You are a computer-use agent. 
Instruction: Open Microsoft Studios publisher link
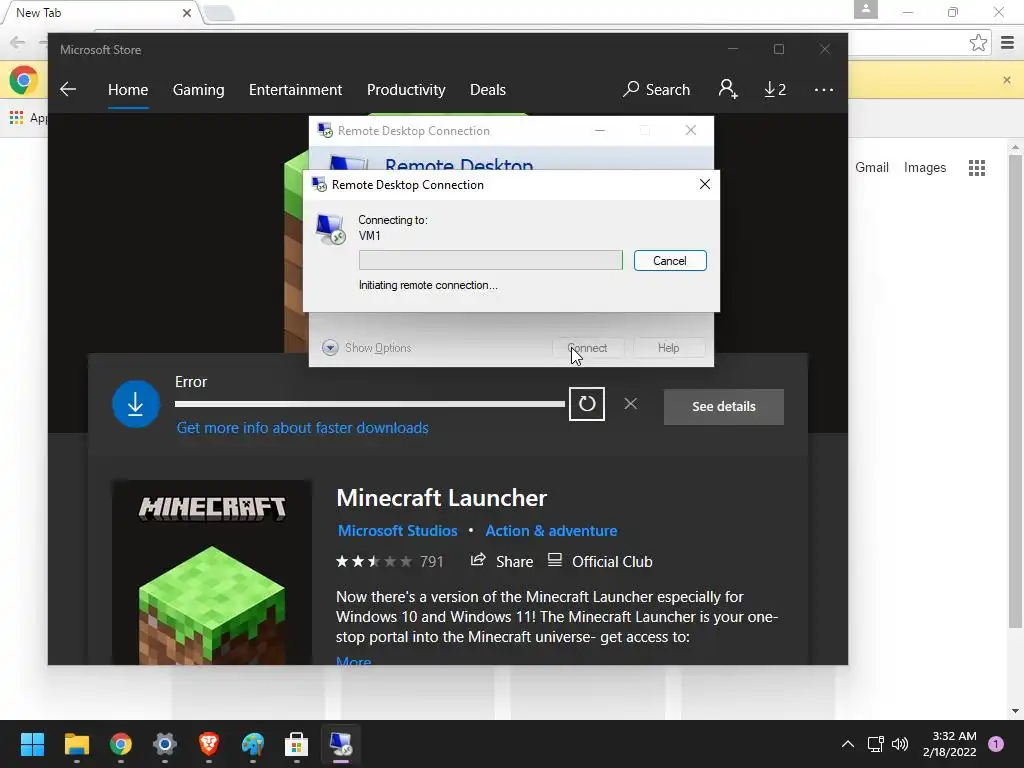point(397,531)
